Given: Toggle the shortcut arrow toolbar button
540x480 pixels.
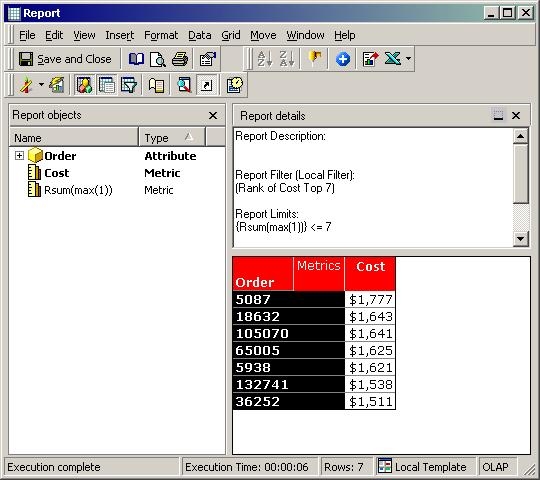Looking at the screenshot, I should click(206, 85).
